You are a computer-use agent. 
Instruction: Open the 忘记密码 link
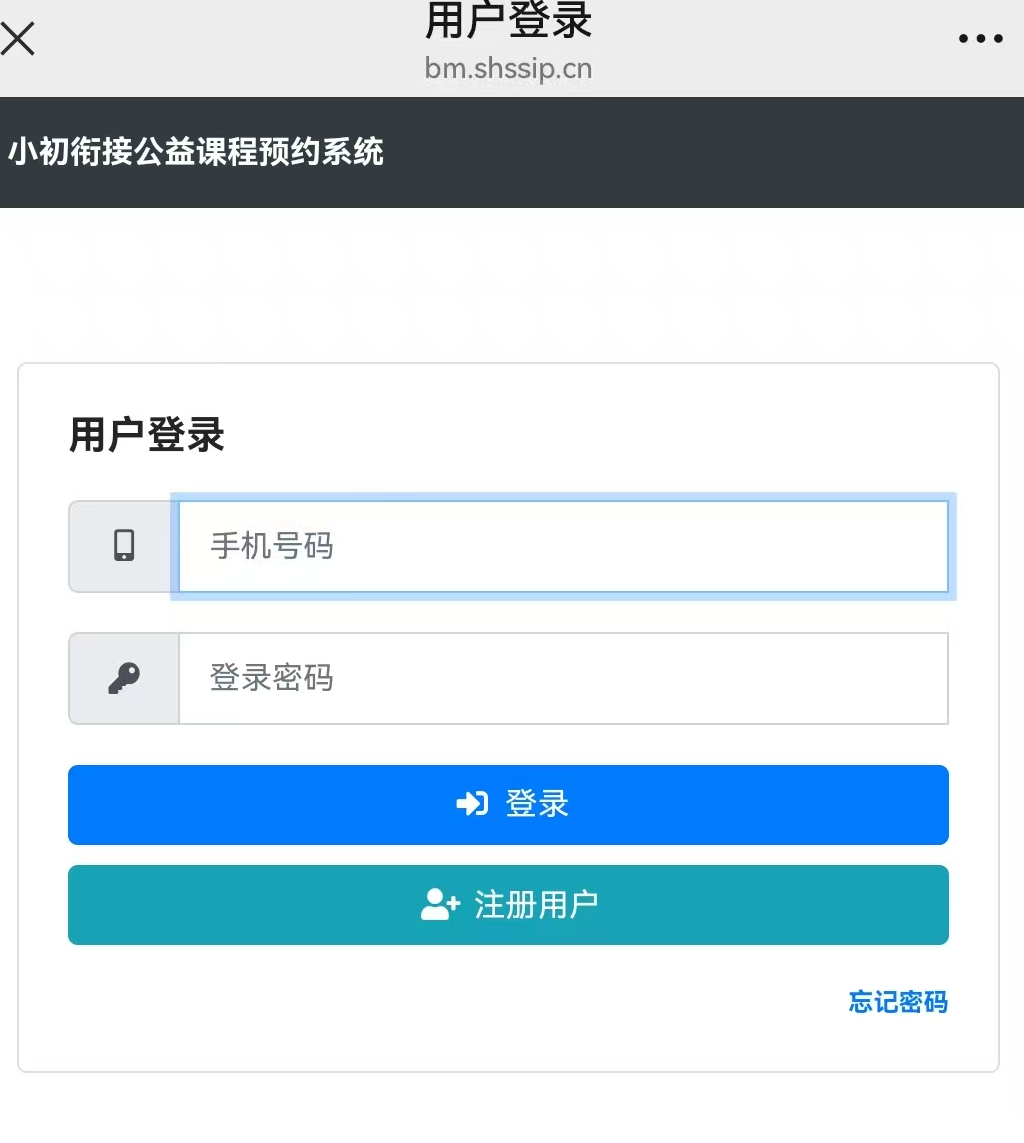(897, 1002)
